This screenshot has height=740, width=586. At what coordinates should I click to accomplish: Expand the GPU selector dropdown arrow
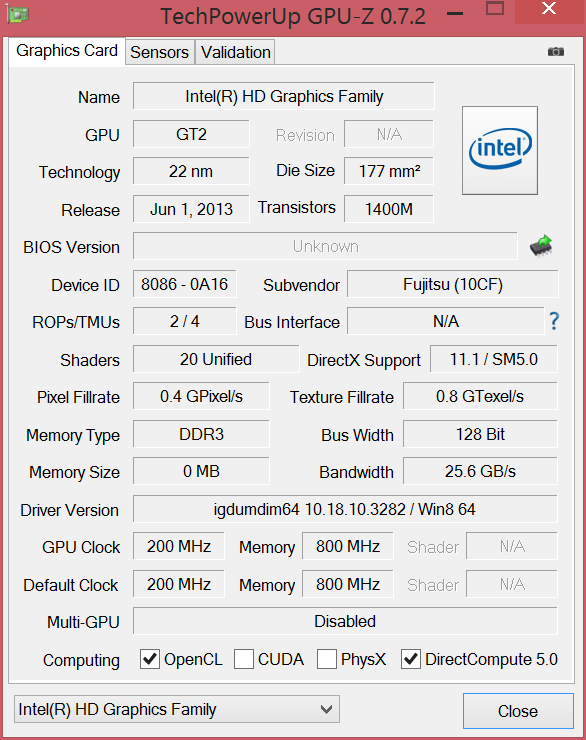[x=326, y=709]
